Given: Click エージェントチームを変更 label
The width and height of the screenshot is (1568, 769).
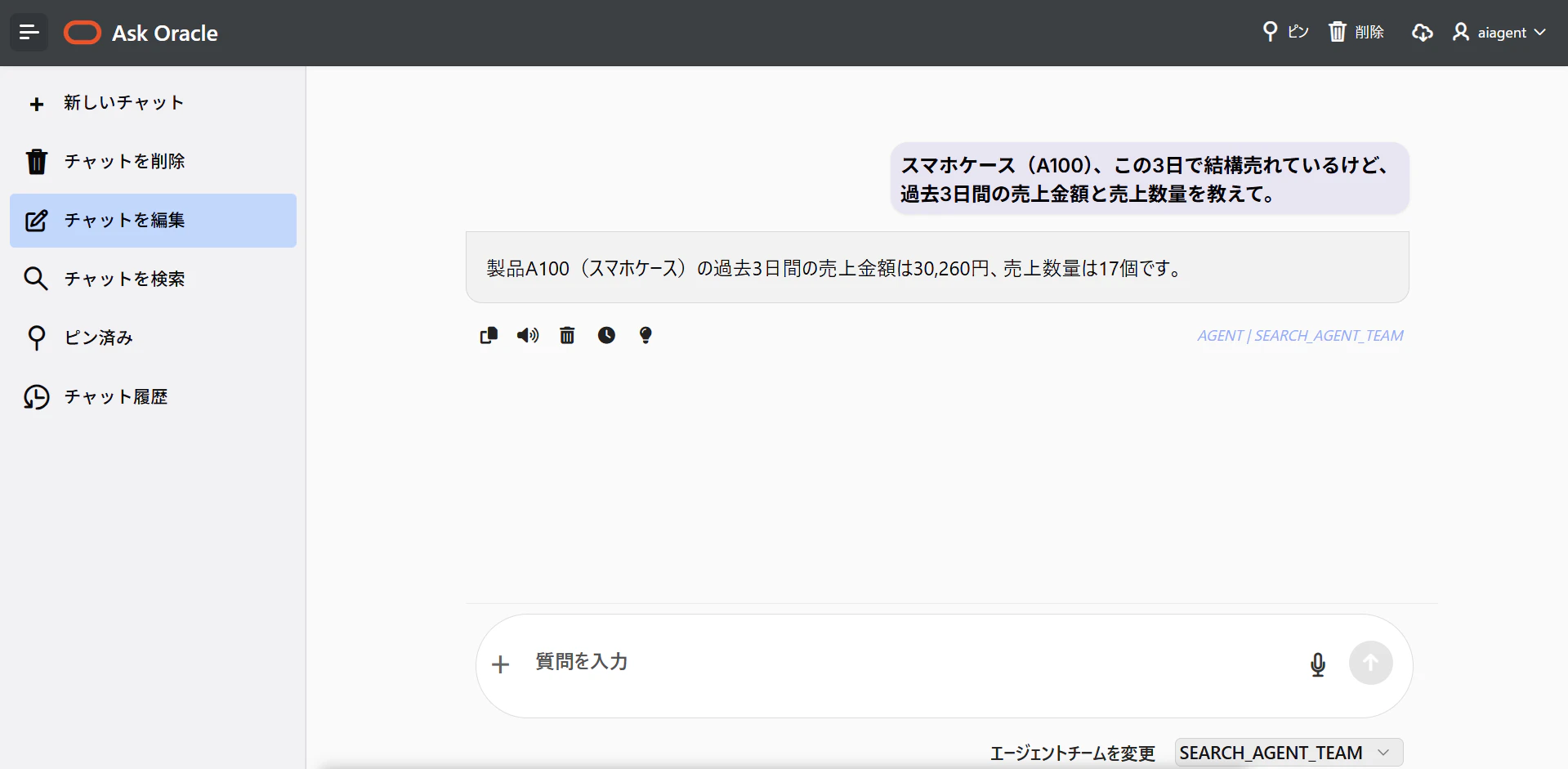Looking at the screenshot, I should [x=1072, y=753].
